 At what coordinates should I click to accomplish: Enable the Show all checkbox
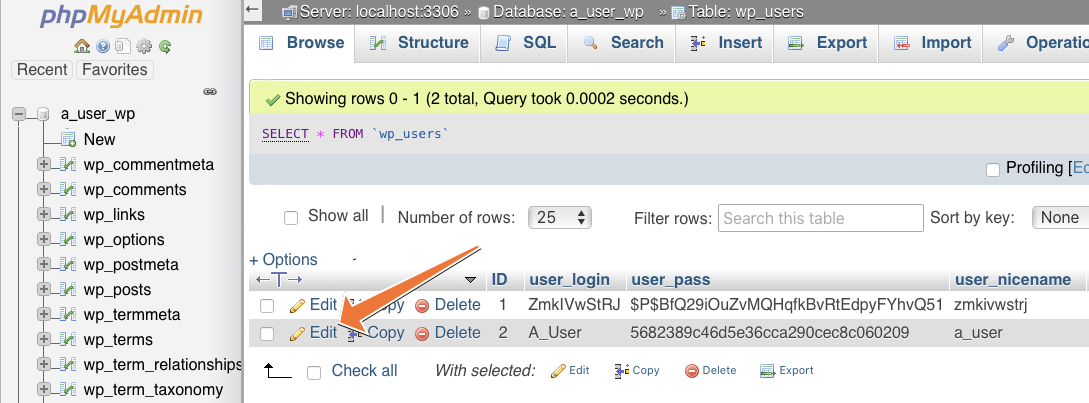(x=291, y=217)
